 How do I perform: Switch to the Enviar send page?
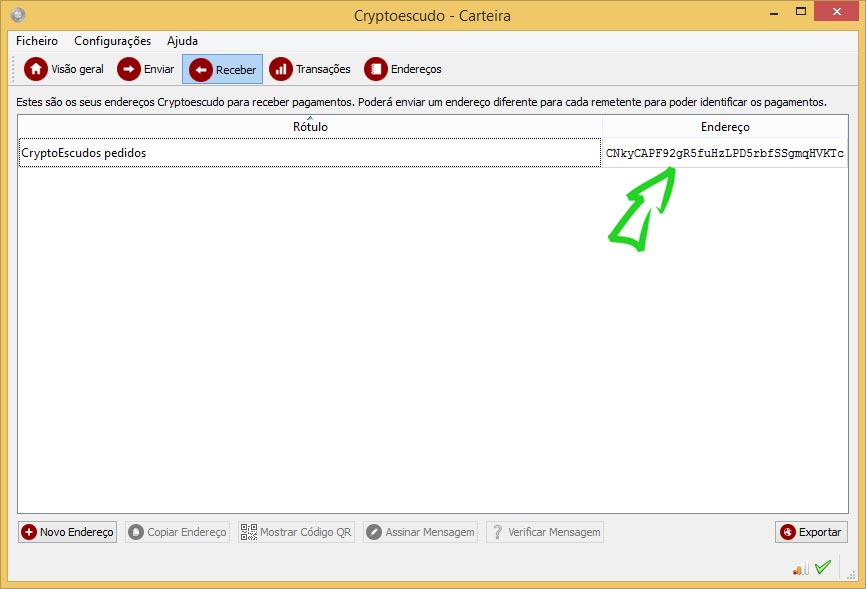tap(146, 69)
